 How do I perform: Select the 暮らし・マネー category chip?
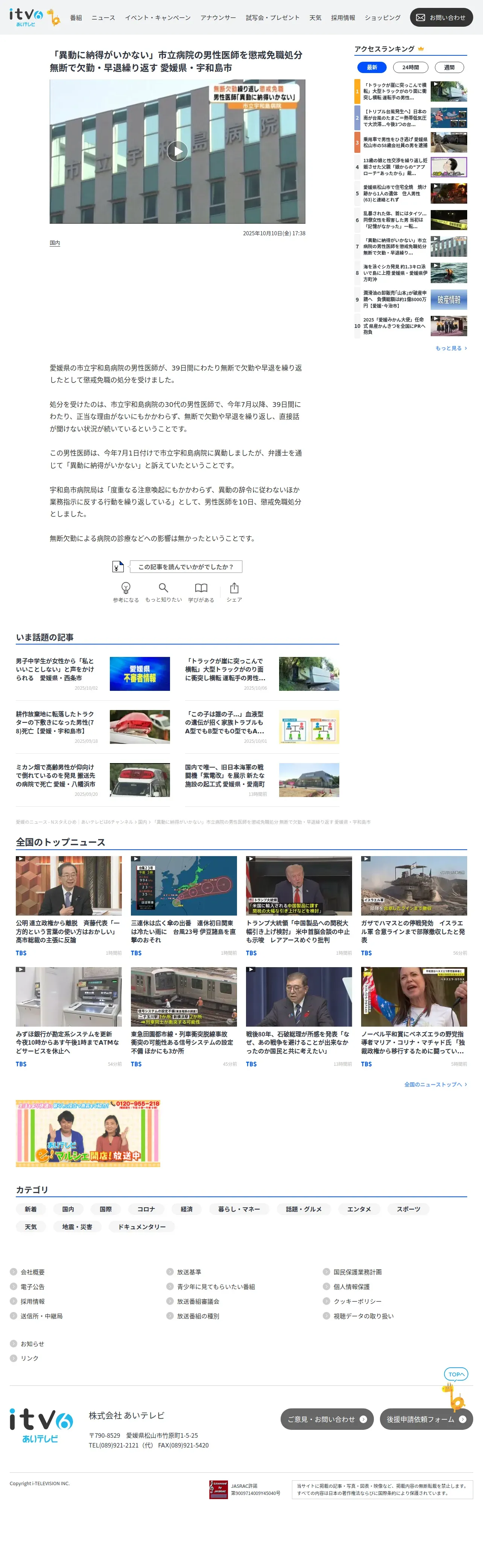click(x=239, y=1209)
